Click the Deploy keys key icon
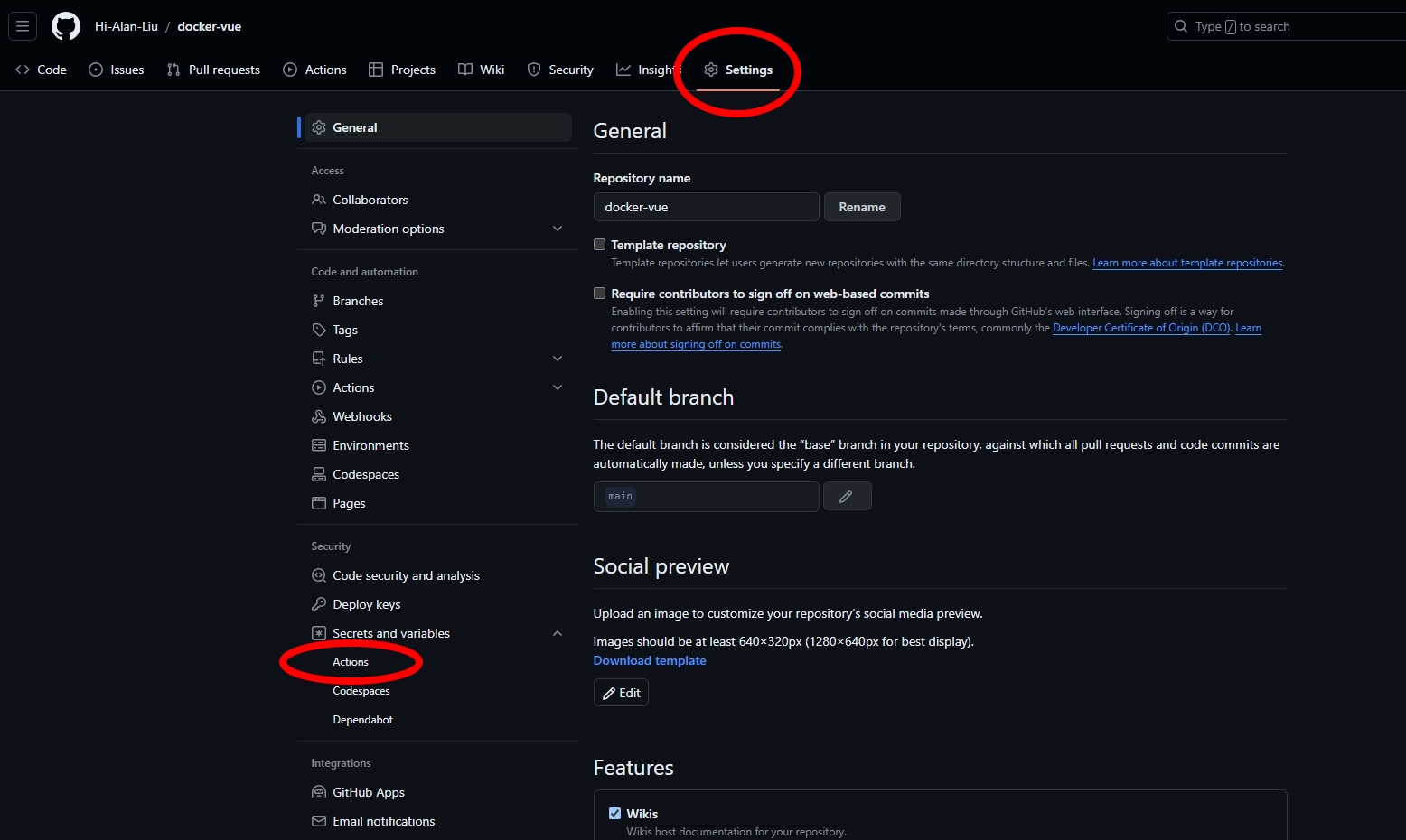The image size is (1406, 840). point(319,604)
